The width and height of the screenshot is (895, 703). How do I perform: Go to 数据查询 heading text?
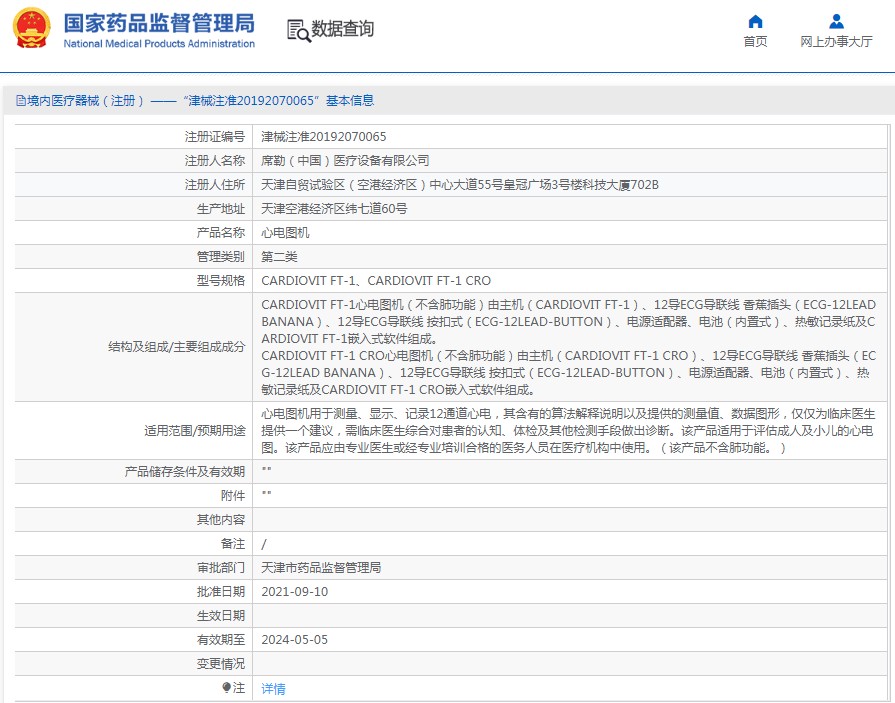click(342, 30)
